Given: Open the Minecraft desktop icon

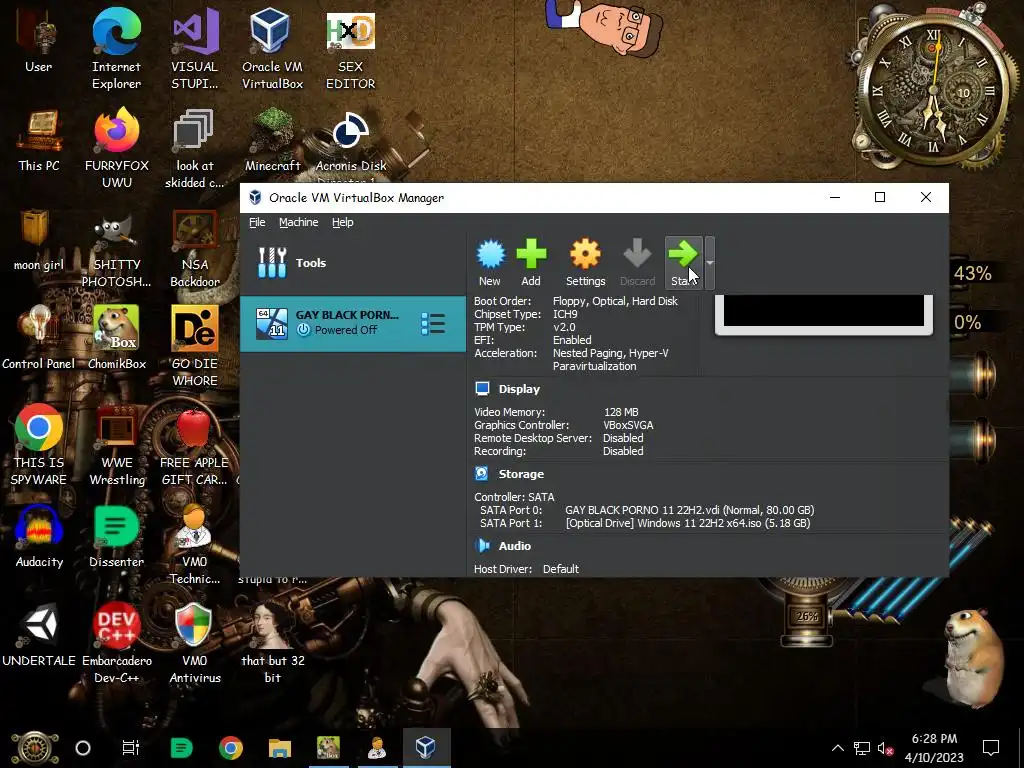Looking at the screenshot, I should [x=272, y=140].
